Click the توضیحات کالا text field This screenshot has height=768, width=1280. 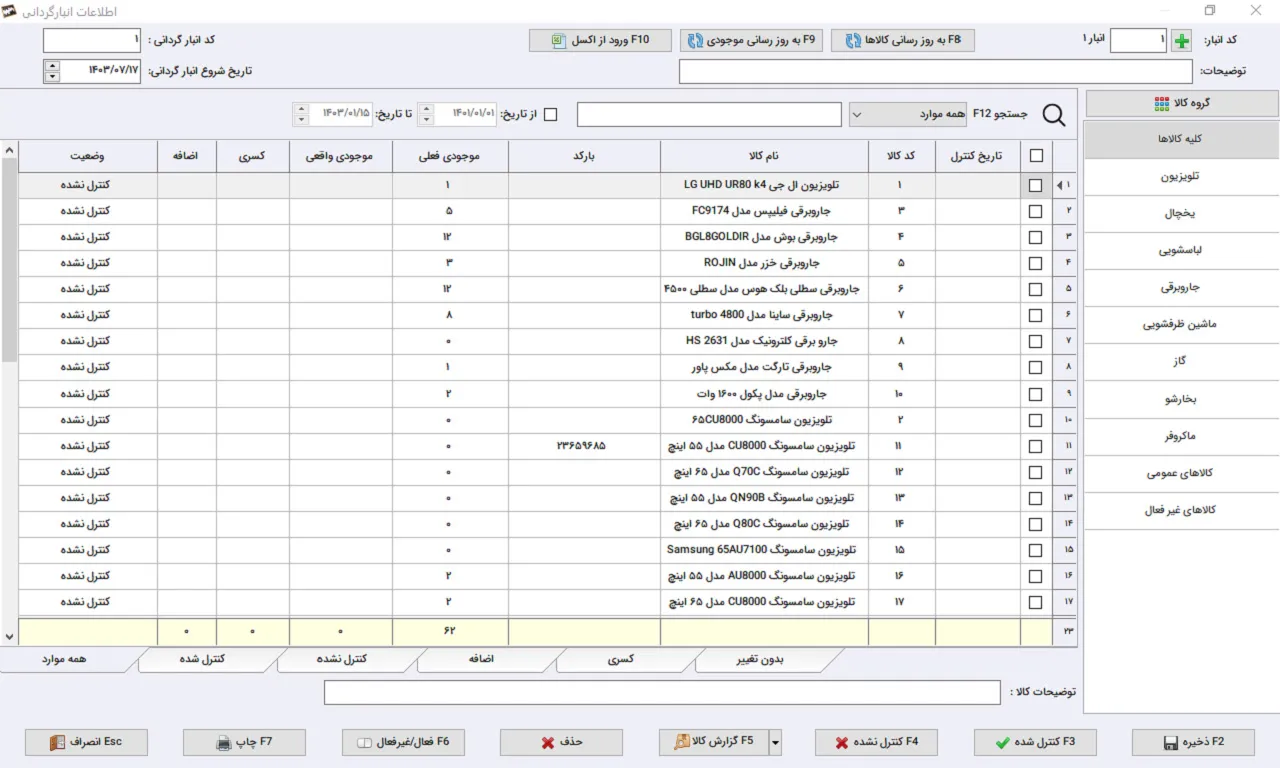(662, 693)
